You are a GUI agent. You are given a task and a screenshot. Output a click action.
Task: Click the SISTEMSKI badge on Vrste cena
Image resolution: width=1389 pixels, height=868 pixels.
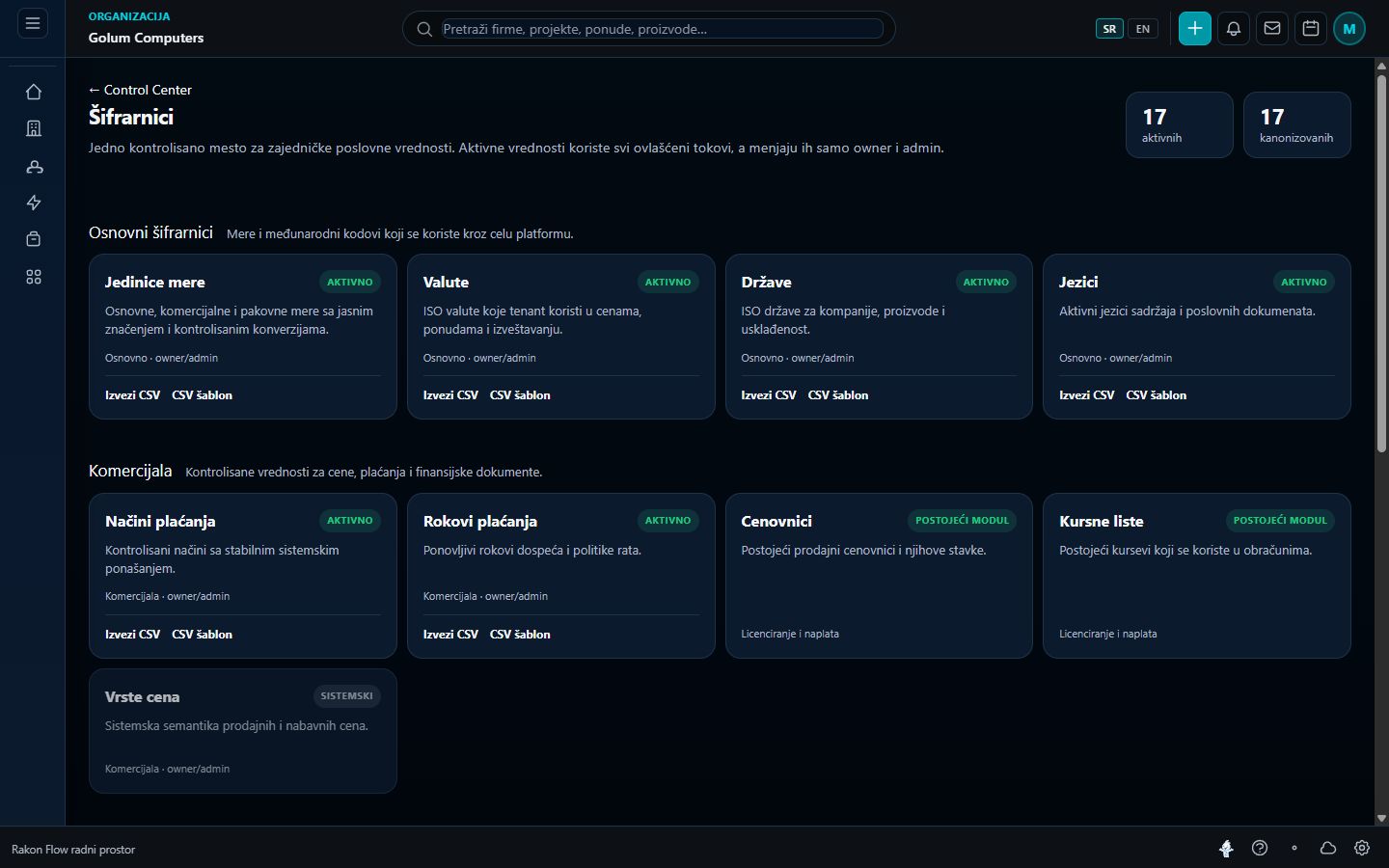point(346,695)
